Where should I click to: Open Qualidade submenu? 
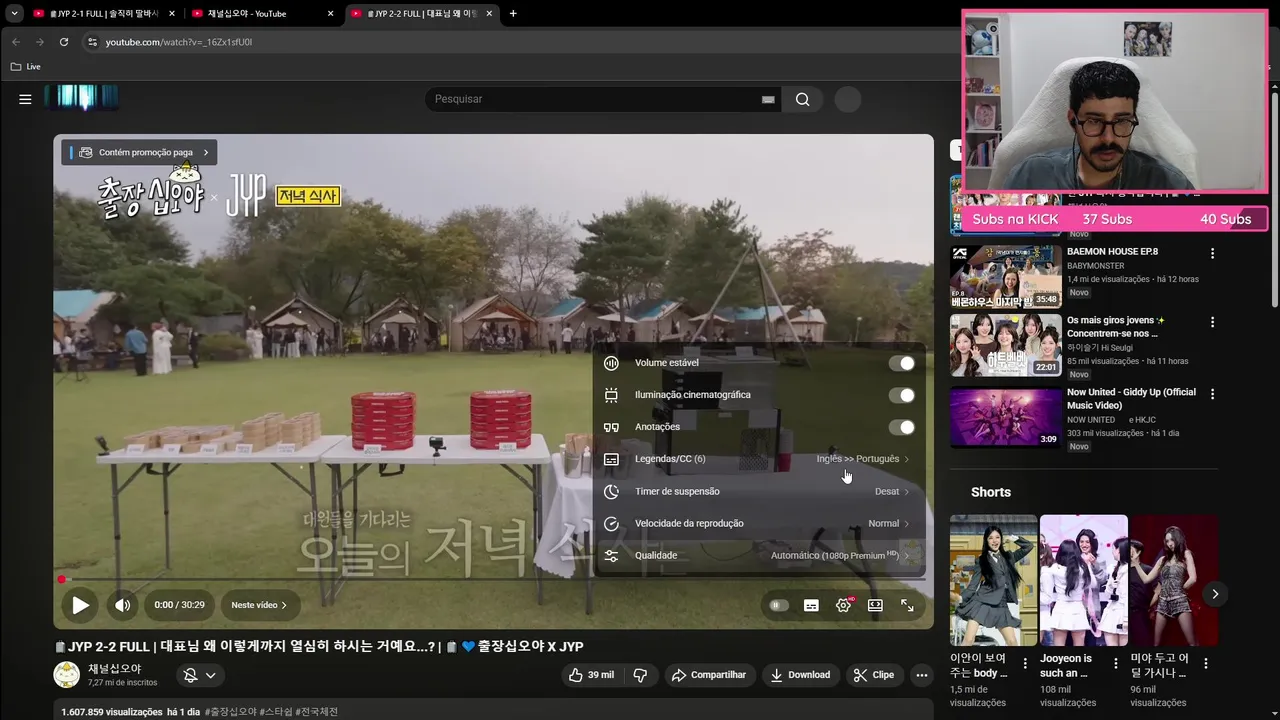click(x=757, y=555)
